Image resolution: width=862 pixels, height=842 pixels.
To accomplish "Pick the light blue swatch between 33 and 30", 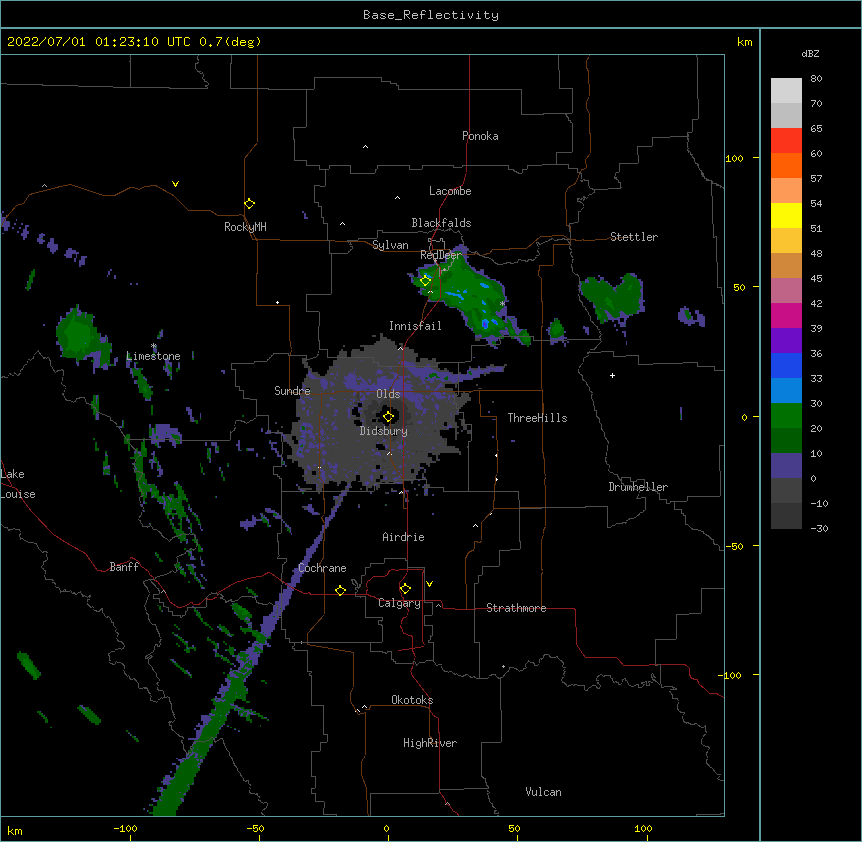I will 786,391.
